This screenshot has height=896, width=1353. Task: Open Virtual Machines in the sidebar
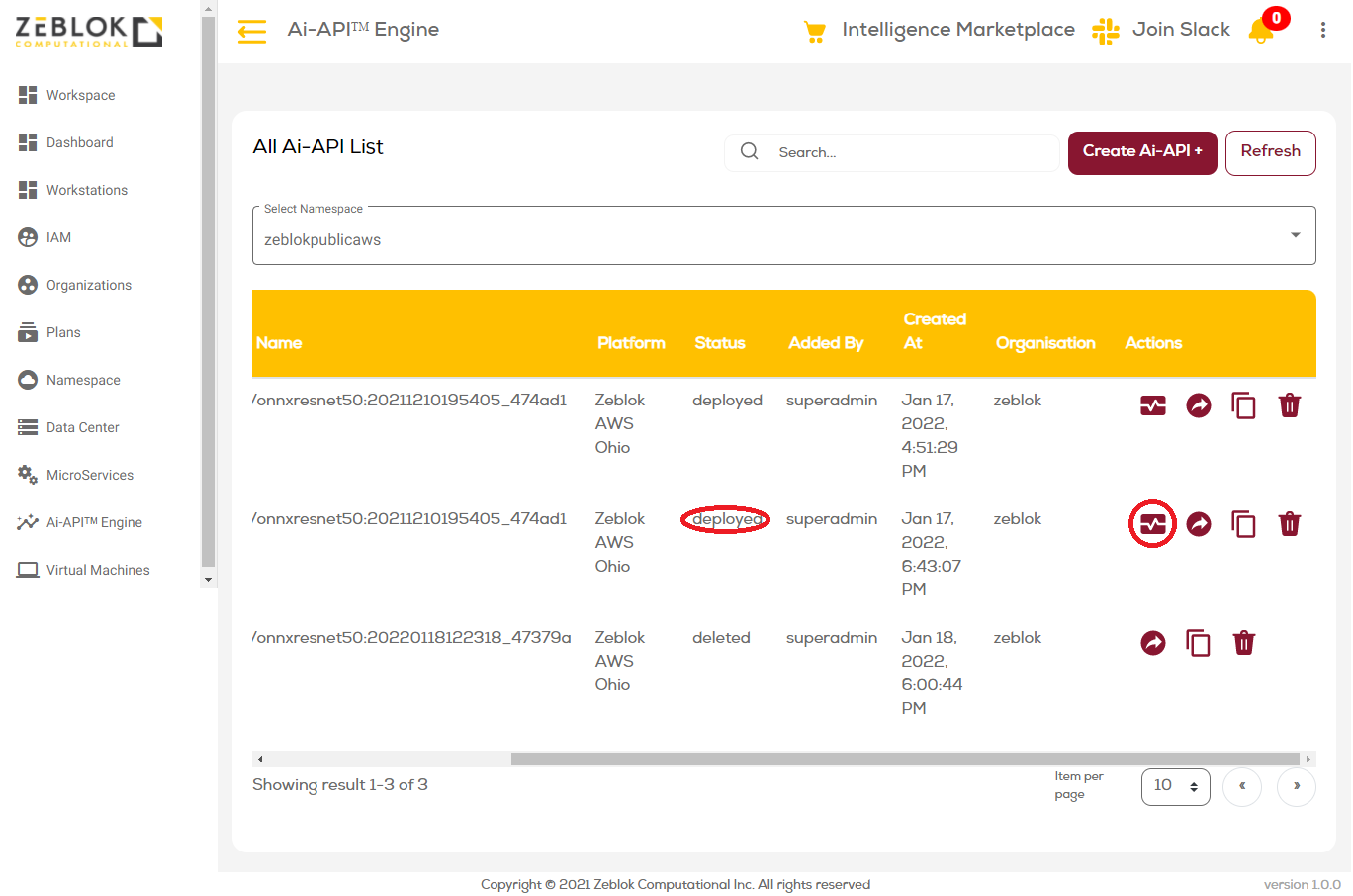tap(98, 570)
